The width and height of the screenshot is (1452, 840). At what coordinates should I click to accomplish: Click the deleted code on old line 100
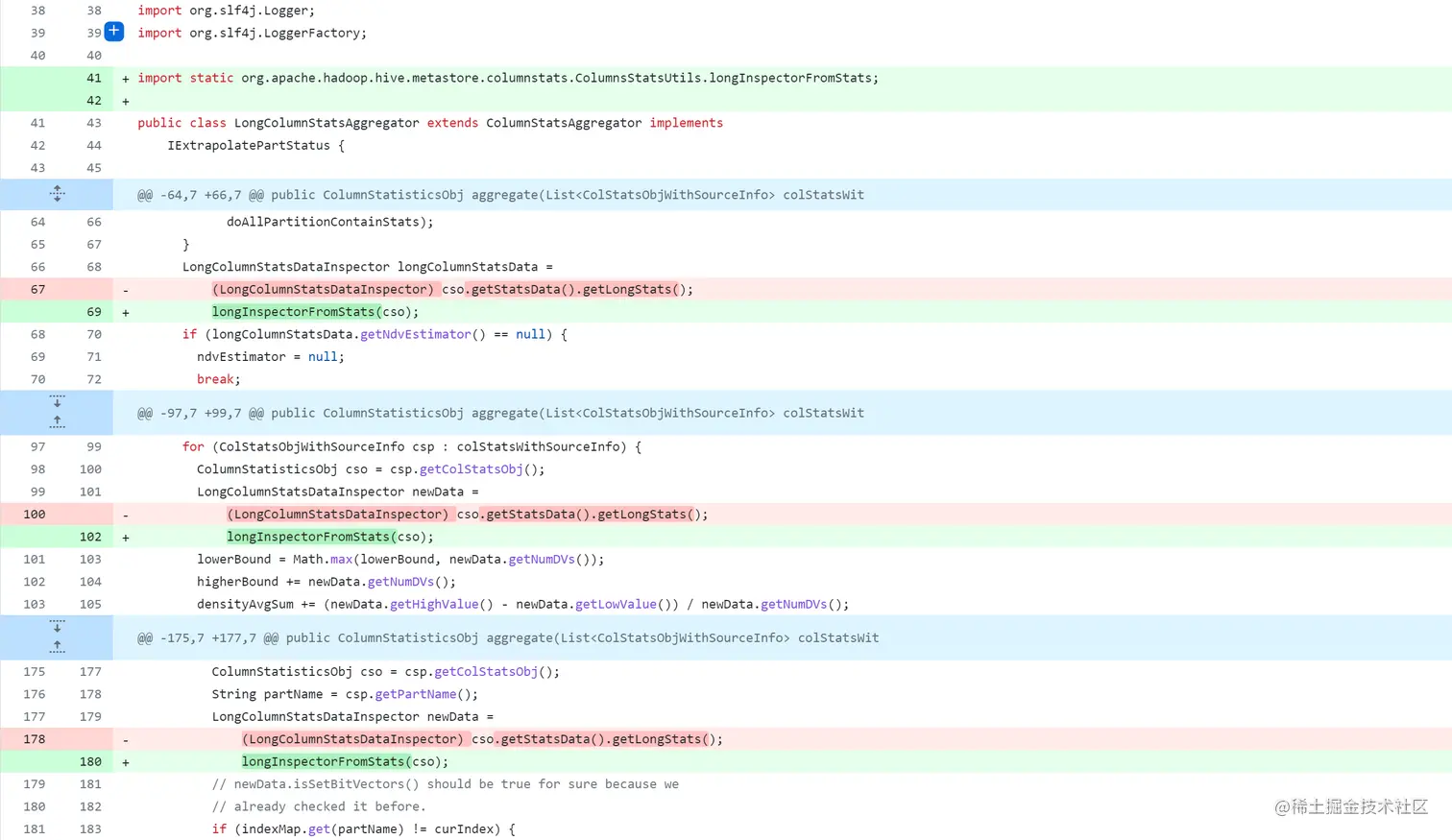coord(468,514)
